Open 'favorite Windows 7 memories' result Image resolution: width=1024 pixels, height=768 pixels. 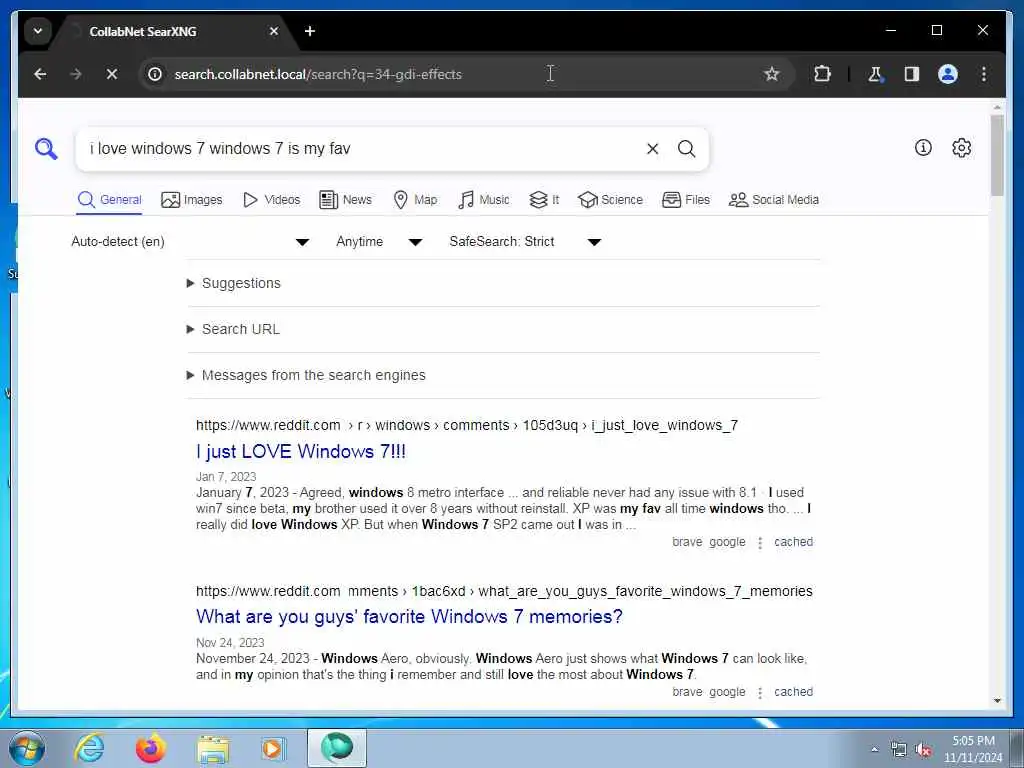(x=409, y=617)
